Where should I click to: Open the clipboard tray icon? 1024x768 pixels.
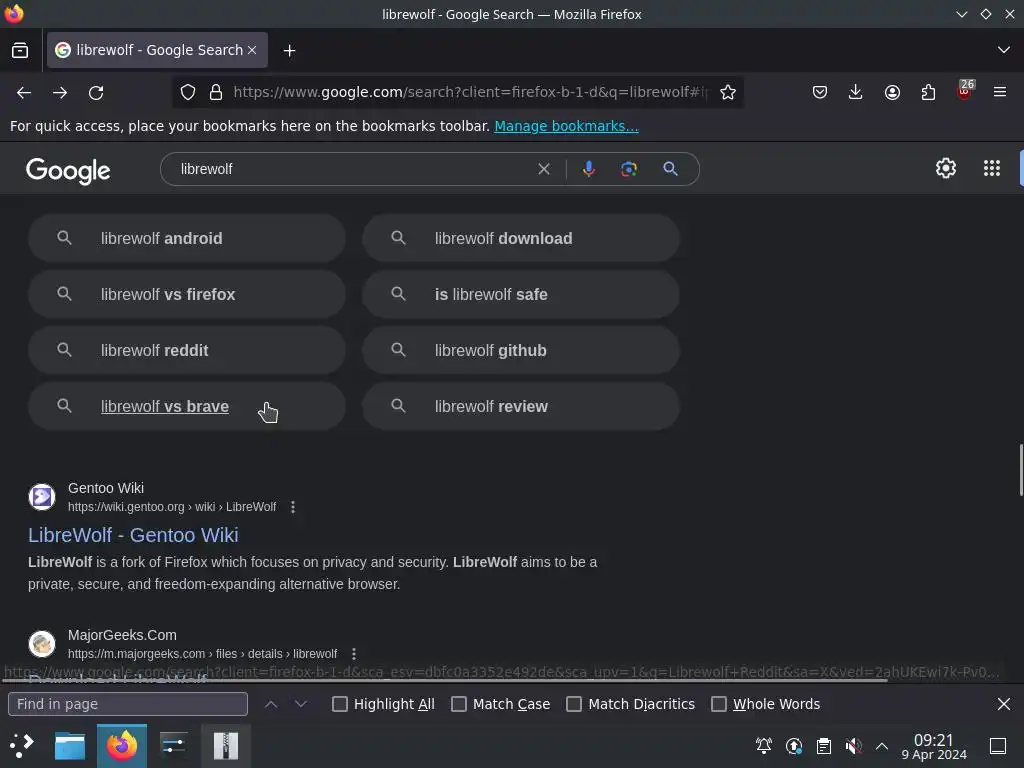pyautogui.click(x=824, y=746)
